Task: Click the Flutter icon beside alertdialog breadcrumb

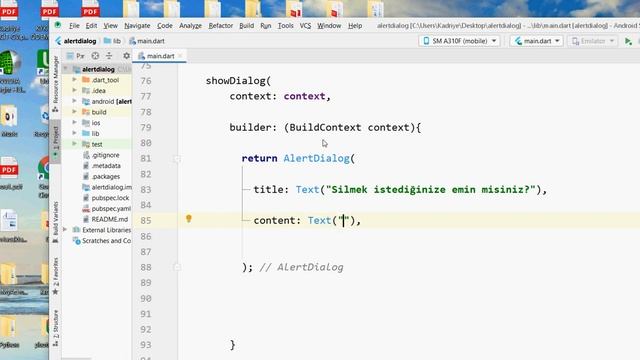Action: pos(58,41)
